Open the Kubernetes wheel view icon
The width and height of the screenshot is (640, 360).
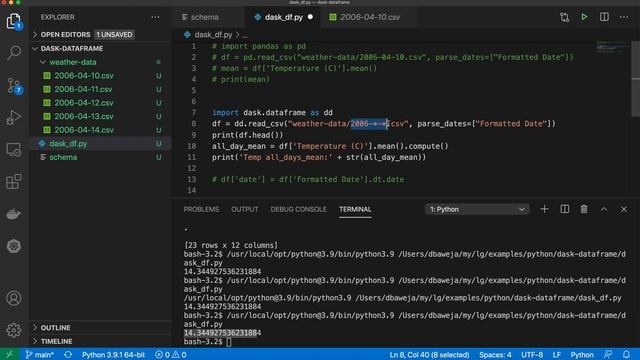tap(13, 246)
